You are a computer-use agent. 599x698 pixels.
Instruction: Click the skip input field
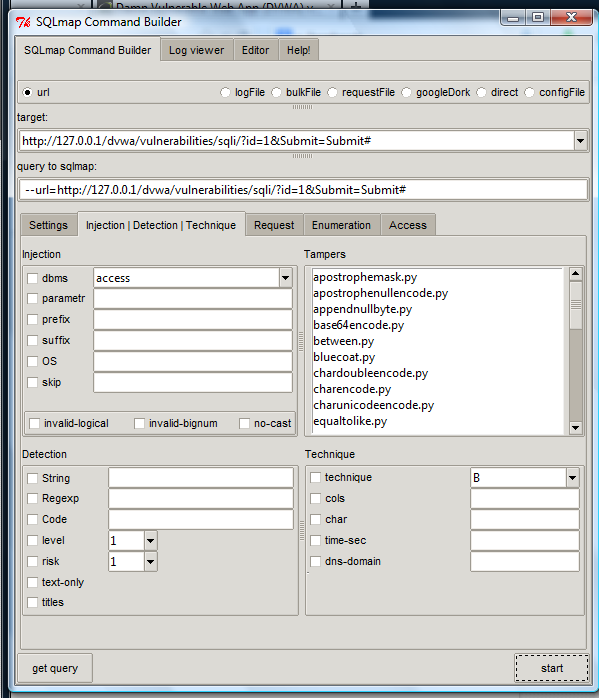click(x=193, y=382)
